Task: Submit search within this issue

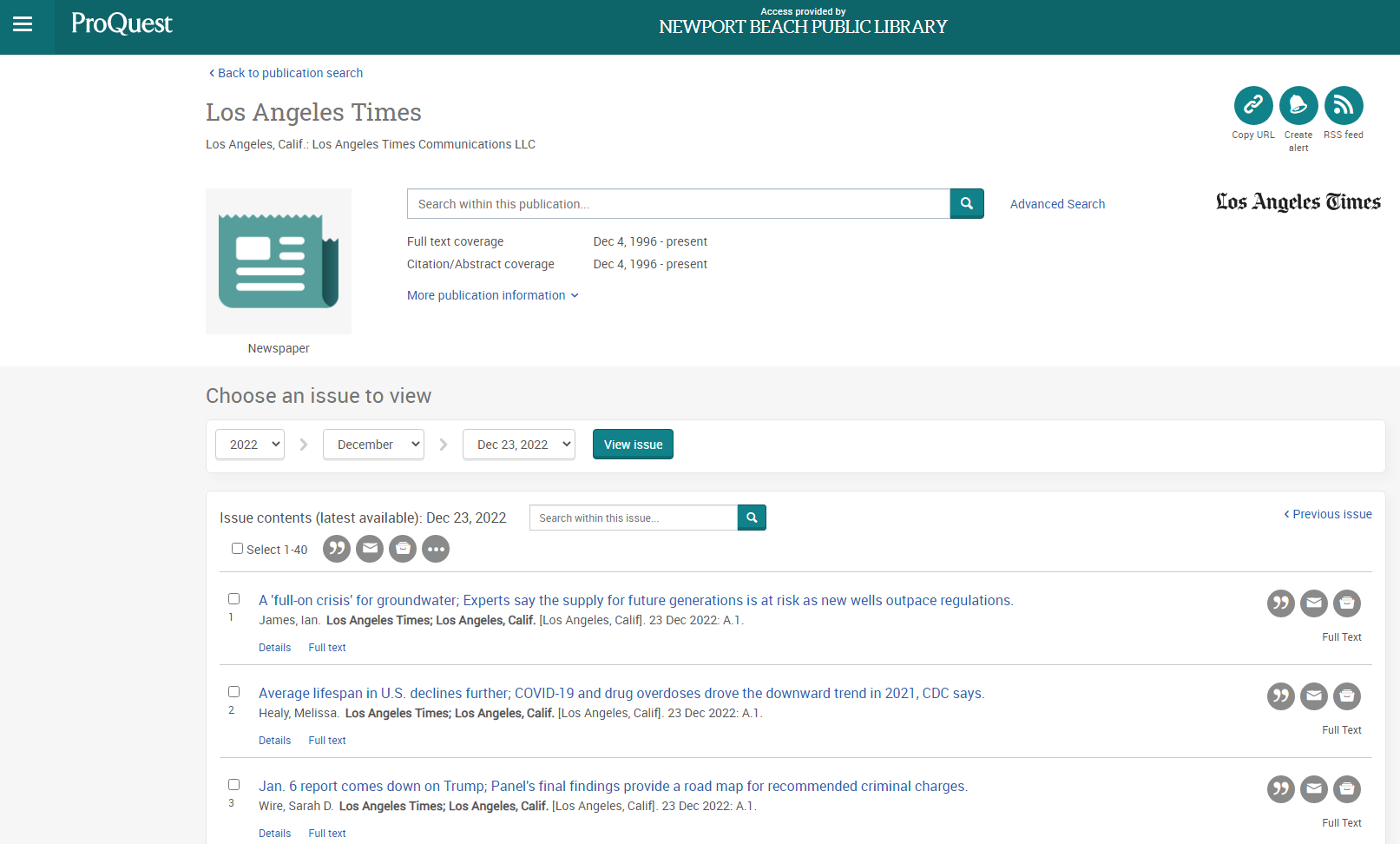Action: tap(752, 518)
